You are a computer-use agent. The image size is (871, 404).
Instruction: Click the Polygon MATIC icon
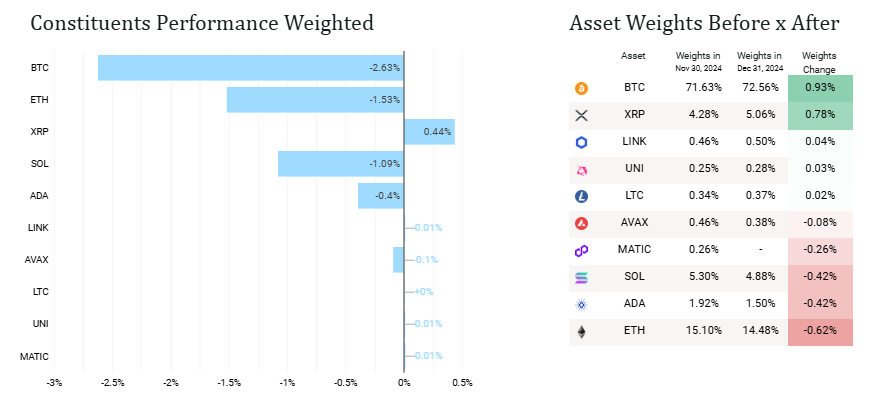pos(582,250)
